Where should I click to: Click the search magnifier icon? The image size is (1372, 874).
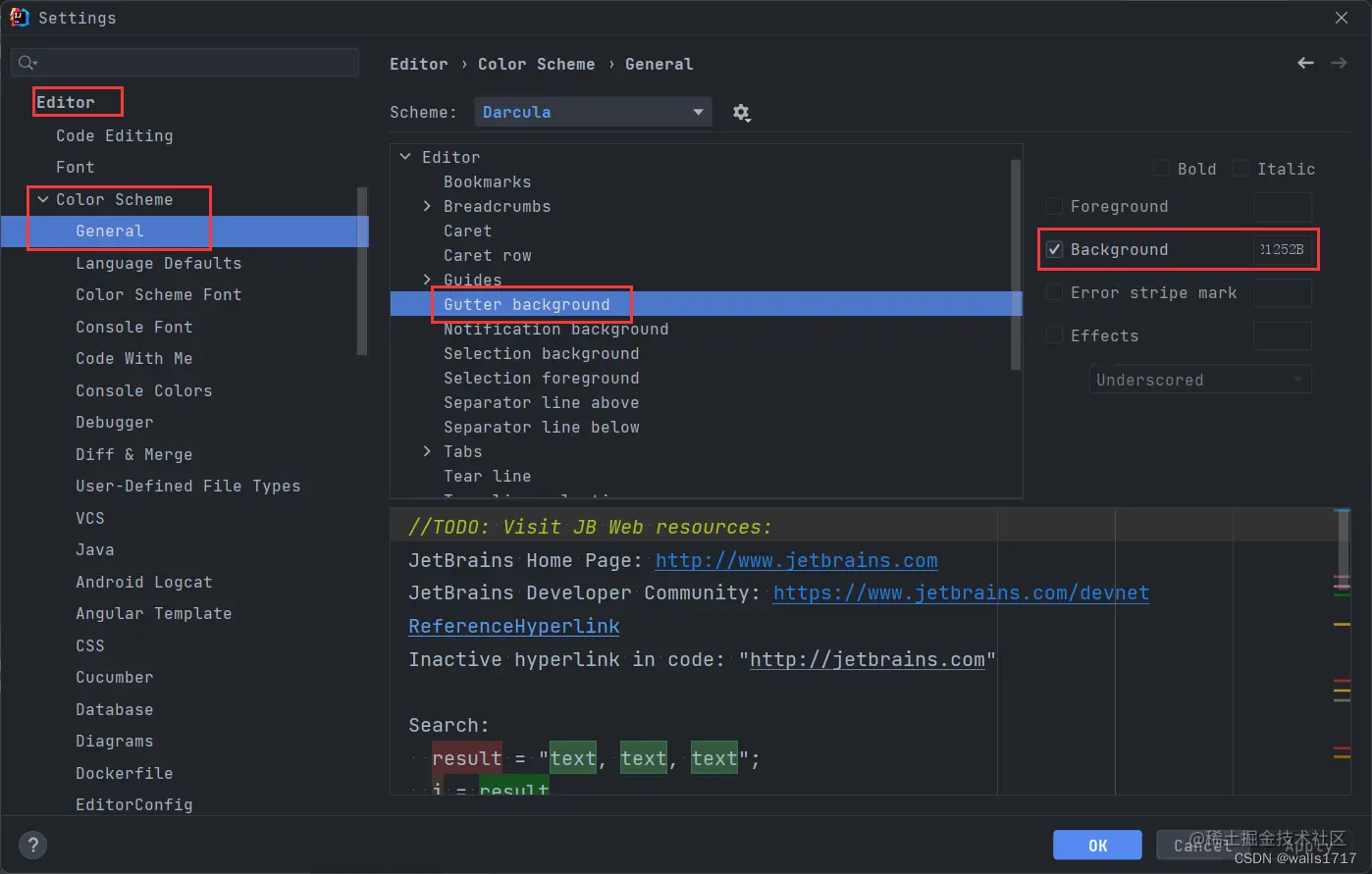pyautogui.click(x=27, y=63)
